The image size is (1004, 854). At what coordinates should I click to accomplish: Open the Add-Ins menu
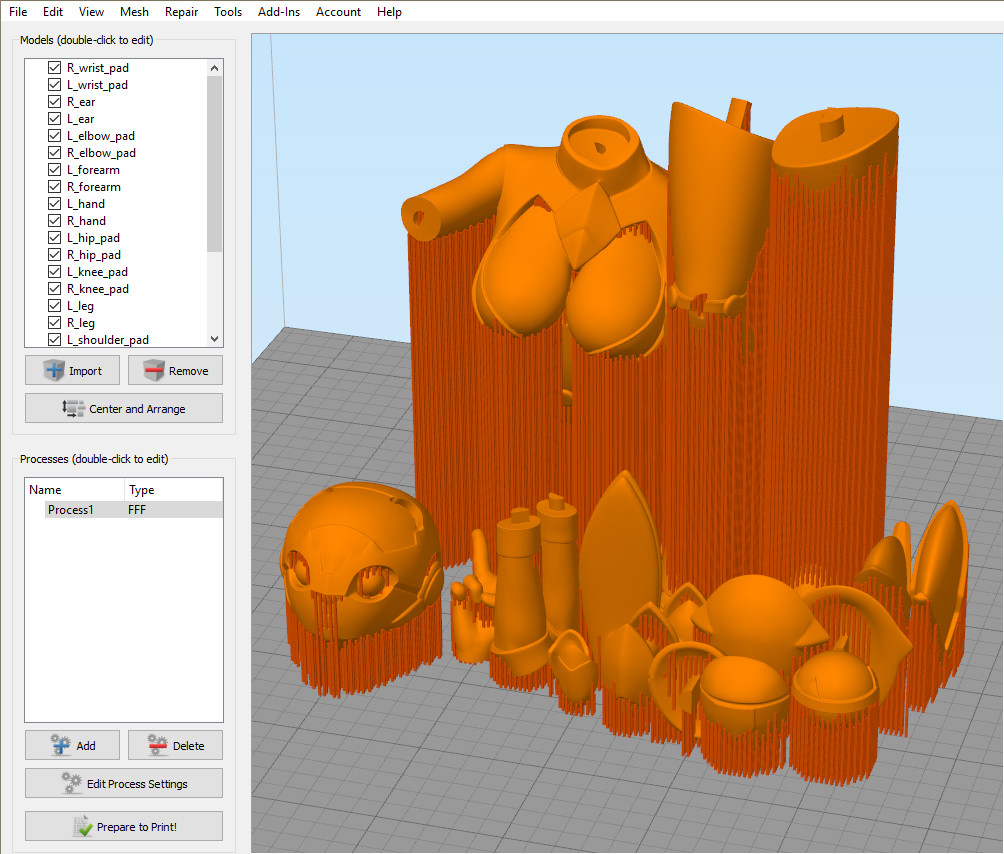279,12
